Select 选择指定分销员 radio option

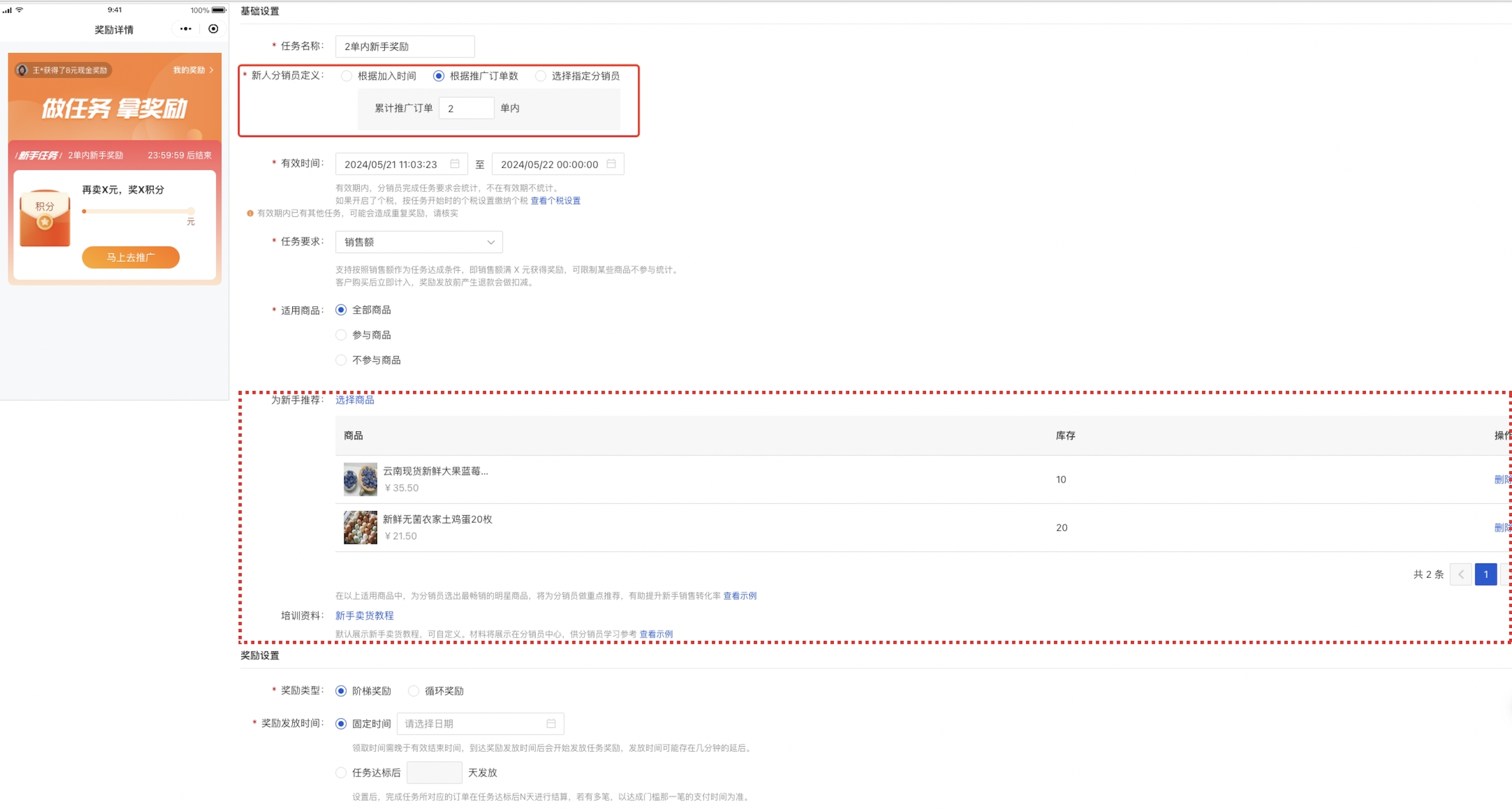[540, 76]
